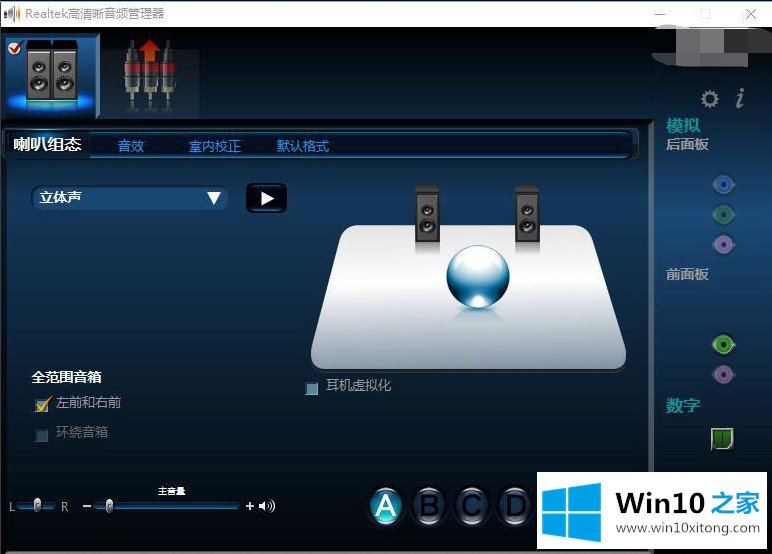
Task: Select preset A button
Action: [386, 506]
